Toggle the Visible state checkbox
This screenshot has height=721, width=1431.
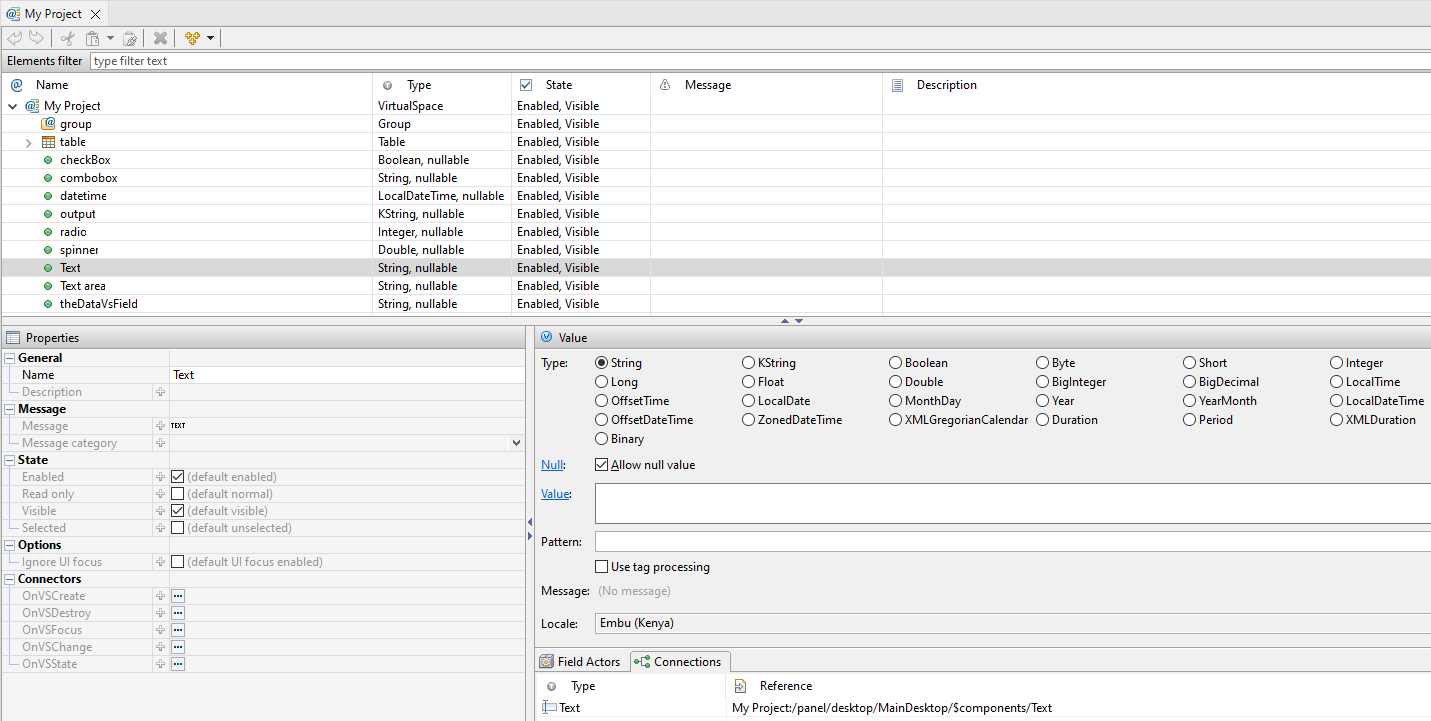(178, 511)
